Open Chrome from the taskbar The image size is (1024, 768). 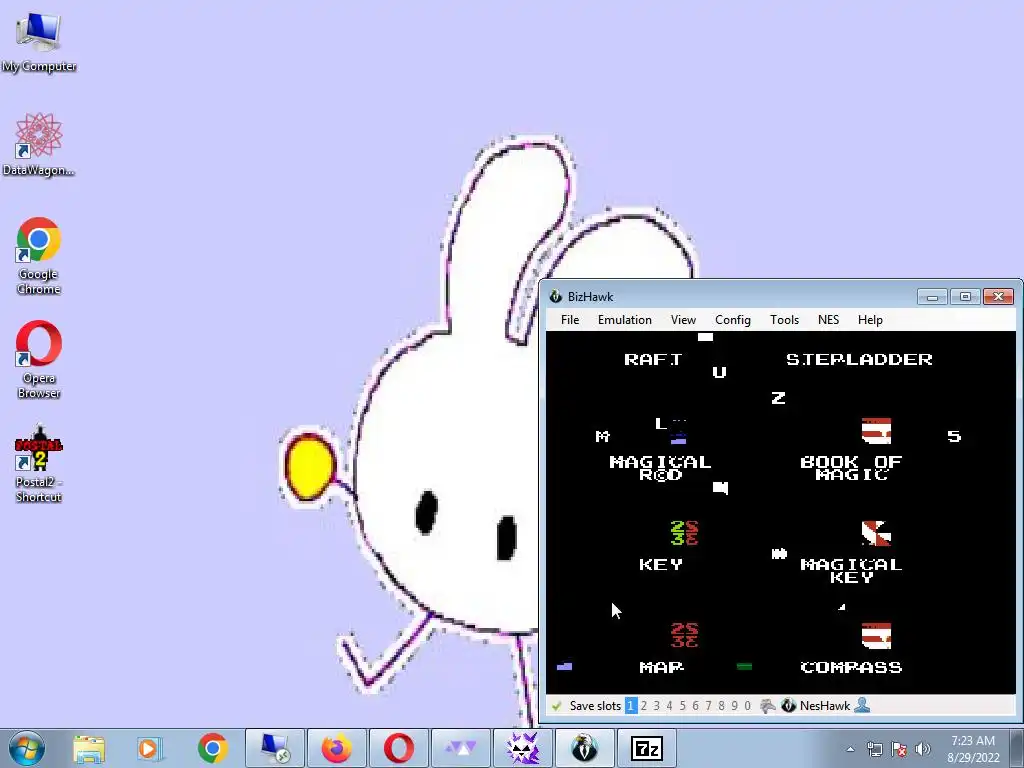pos(212,748)
